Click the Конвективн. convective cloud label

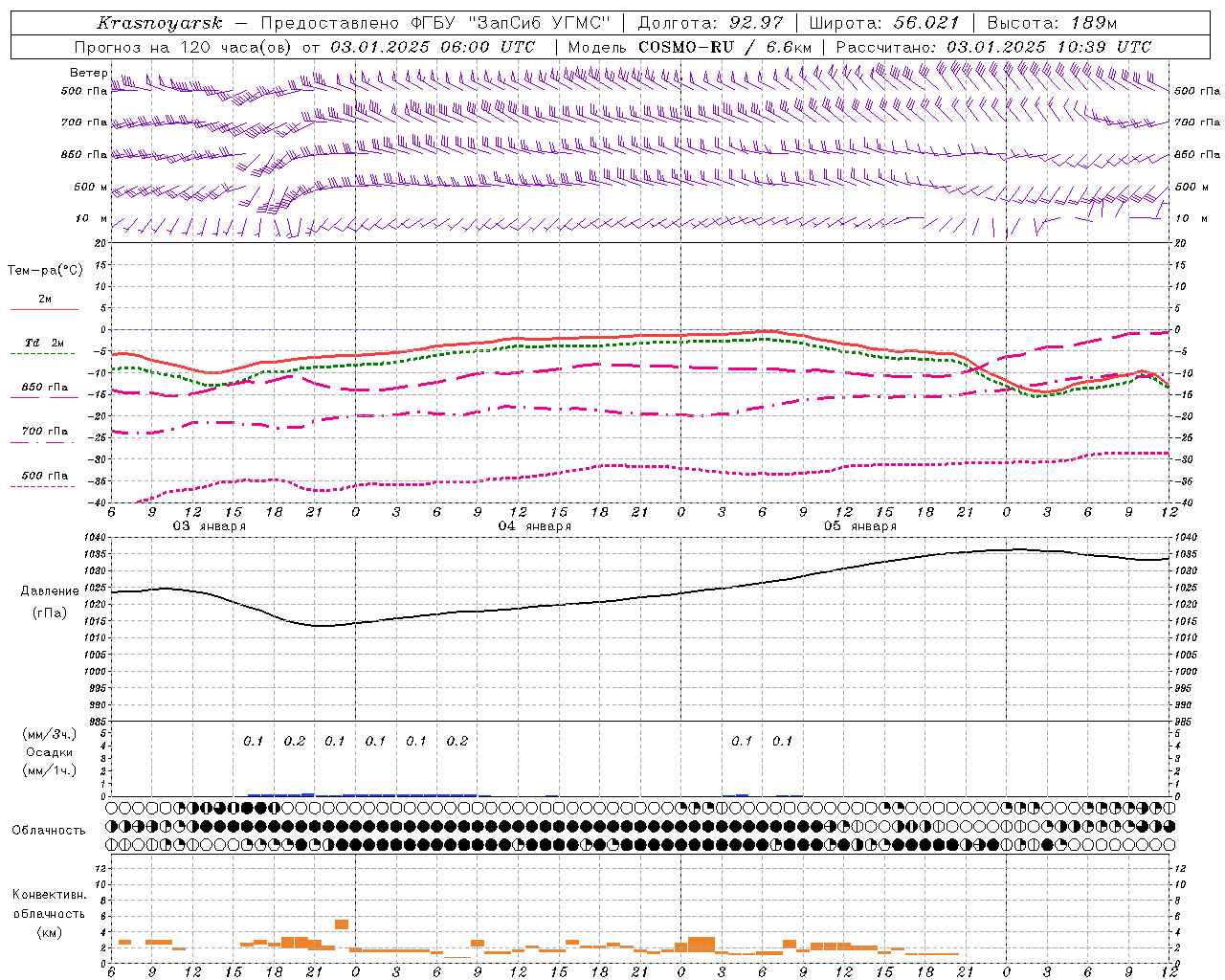pyautogui.click(x=49, y=895)
